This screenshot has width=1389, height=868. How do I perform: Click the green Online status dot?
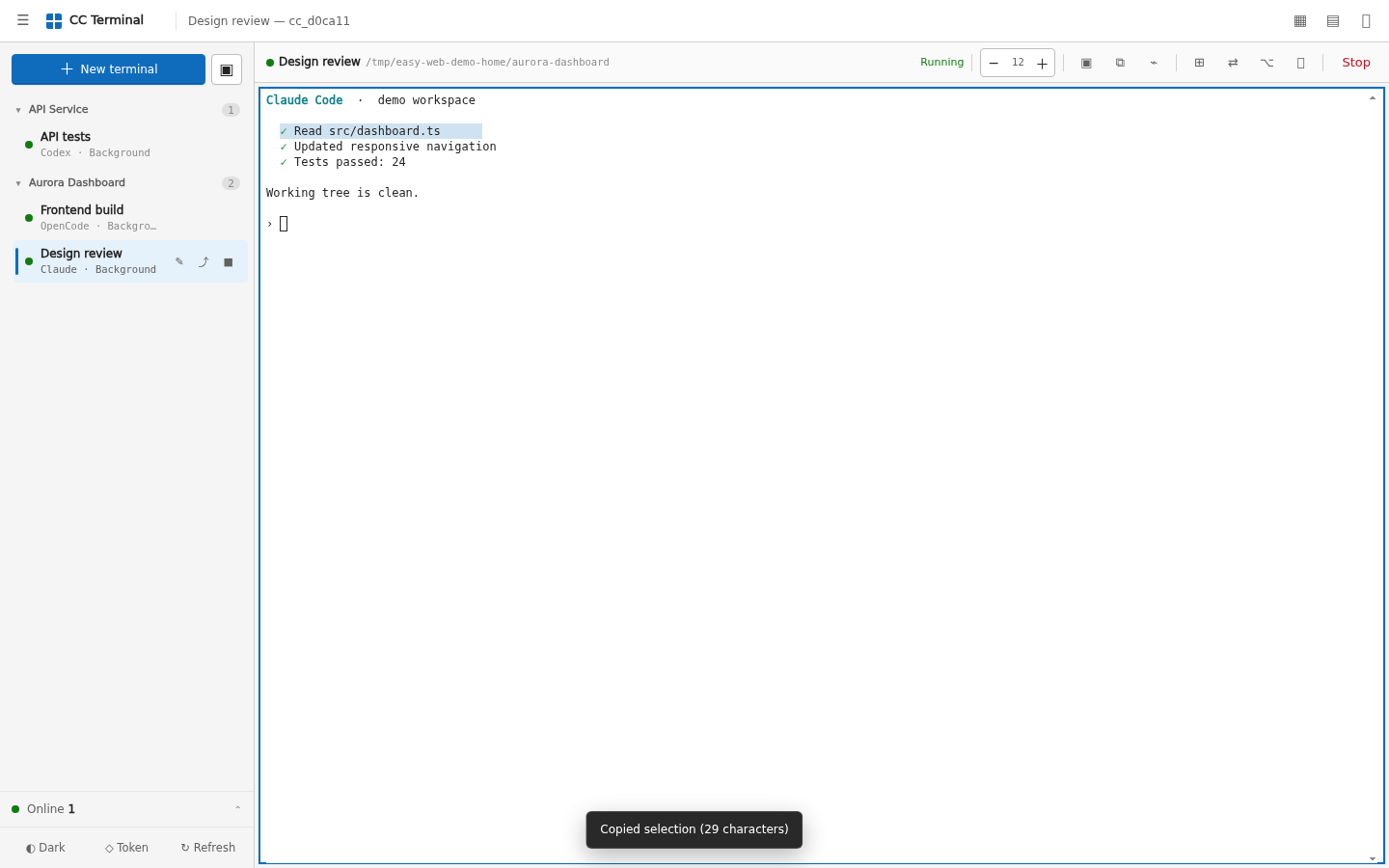15,809
